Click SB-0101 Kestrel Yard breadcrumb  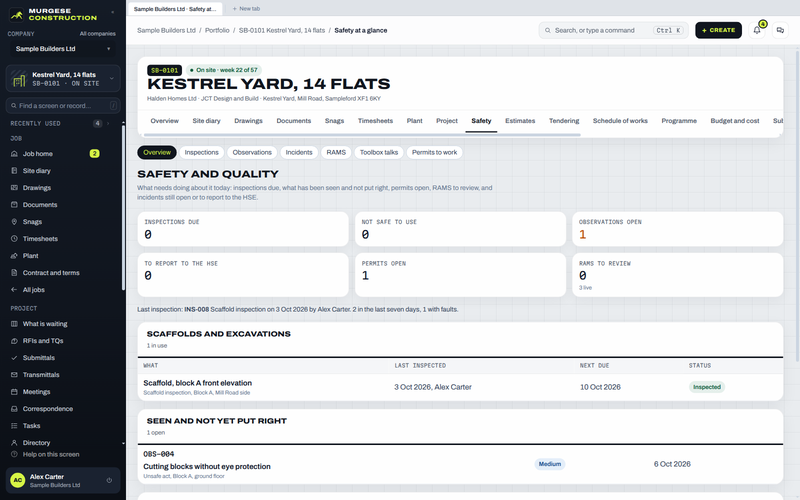[x=282, y=30]
